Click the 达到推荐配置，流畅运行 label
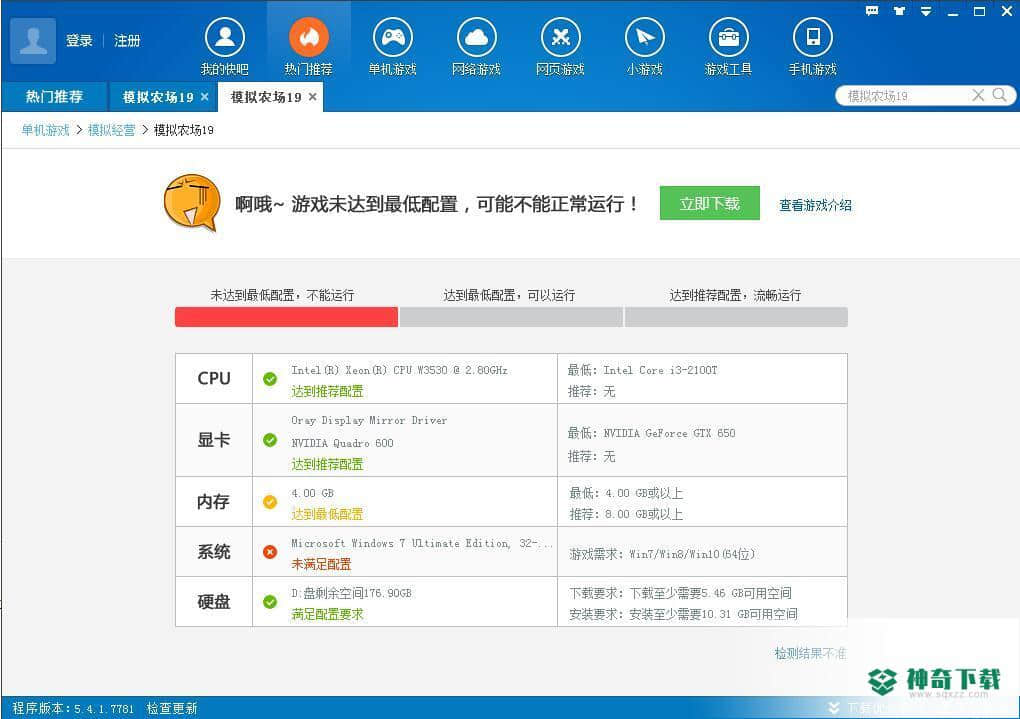The image size is (1020, 719). click(x=735, y=295)
